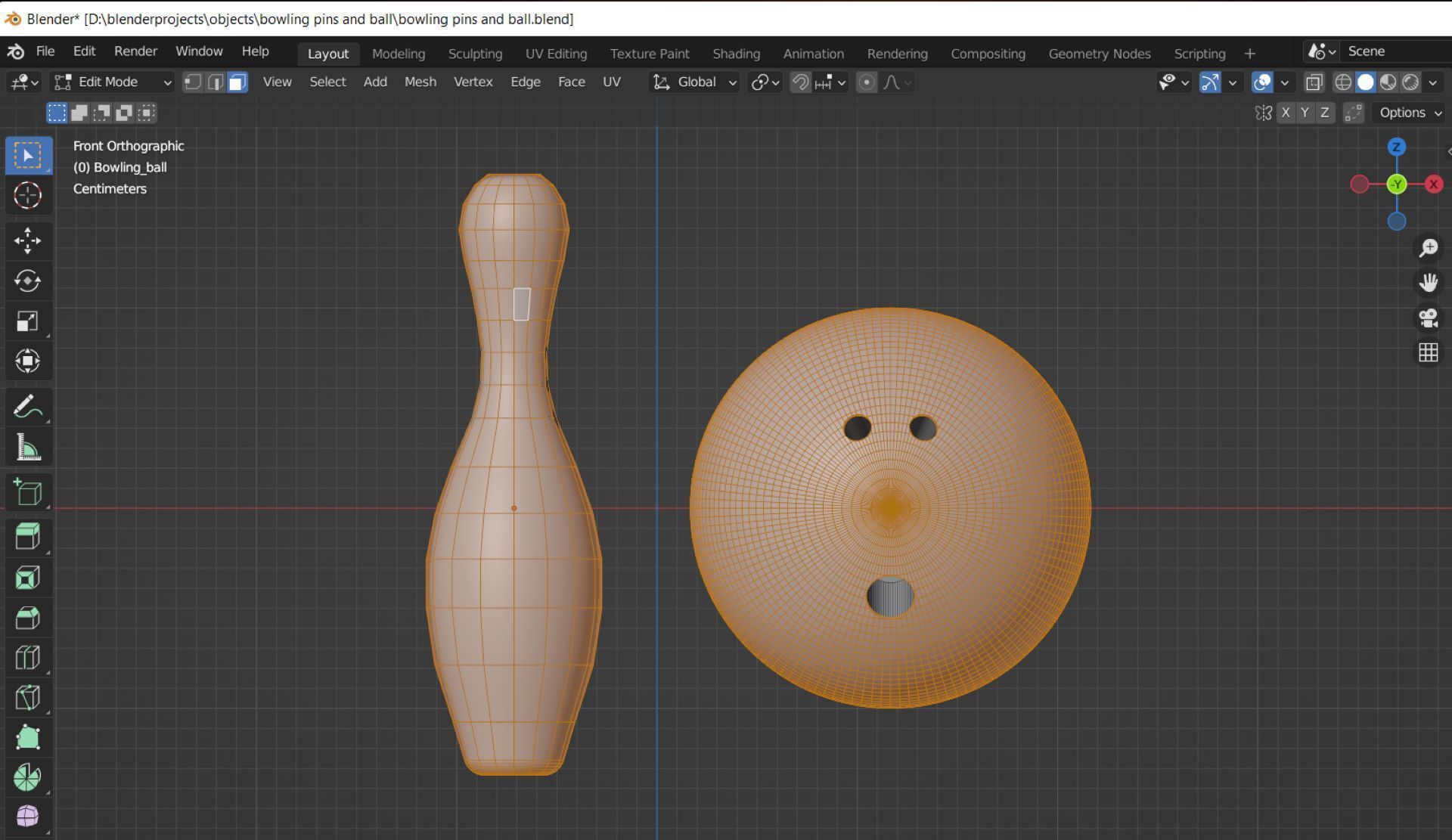Select the Smooth vertices tool
Viewport: 1452px width, 840px height.
[x=28, y=817]
